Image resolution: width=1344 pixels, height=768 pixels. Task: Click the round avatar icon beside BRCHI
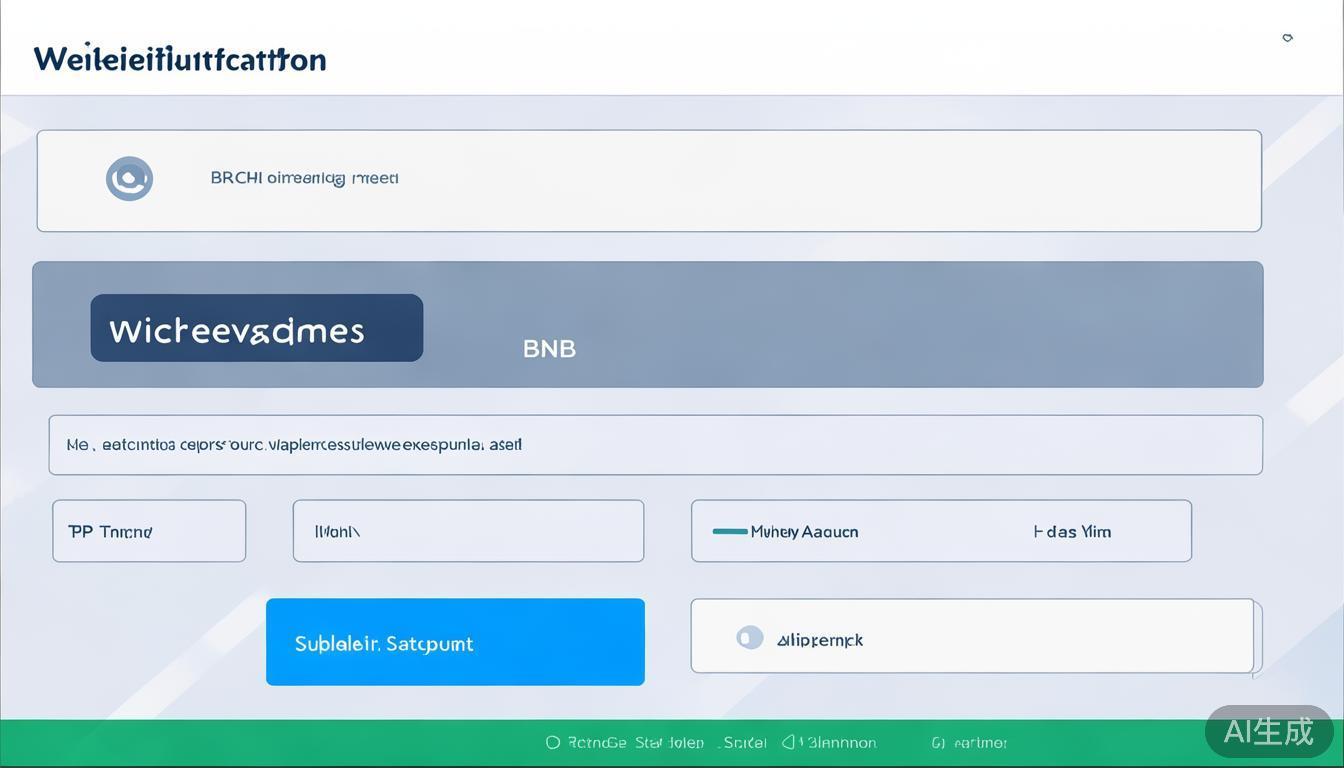coord(129,179)
